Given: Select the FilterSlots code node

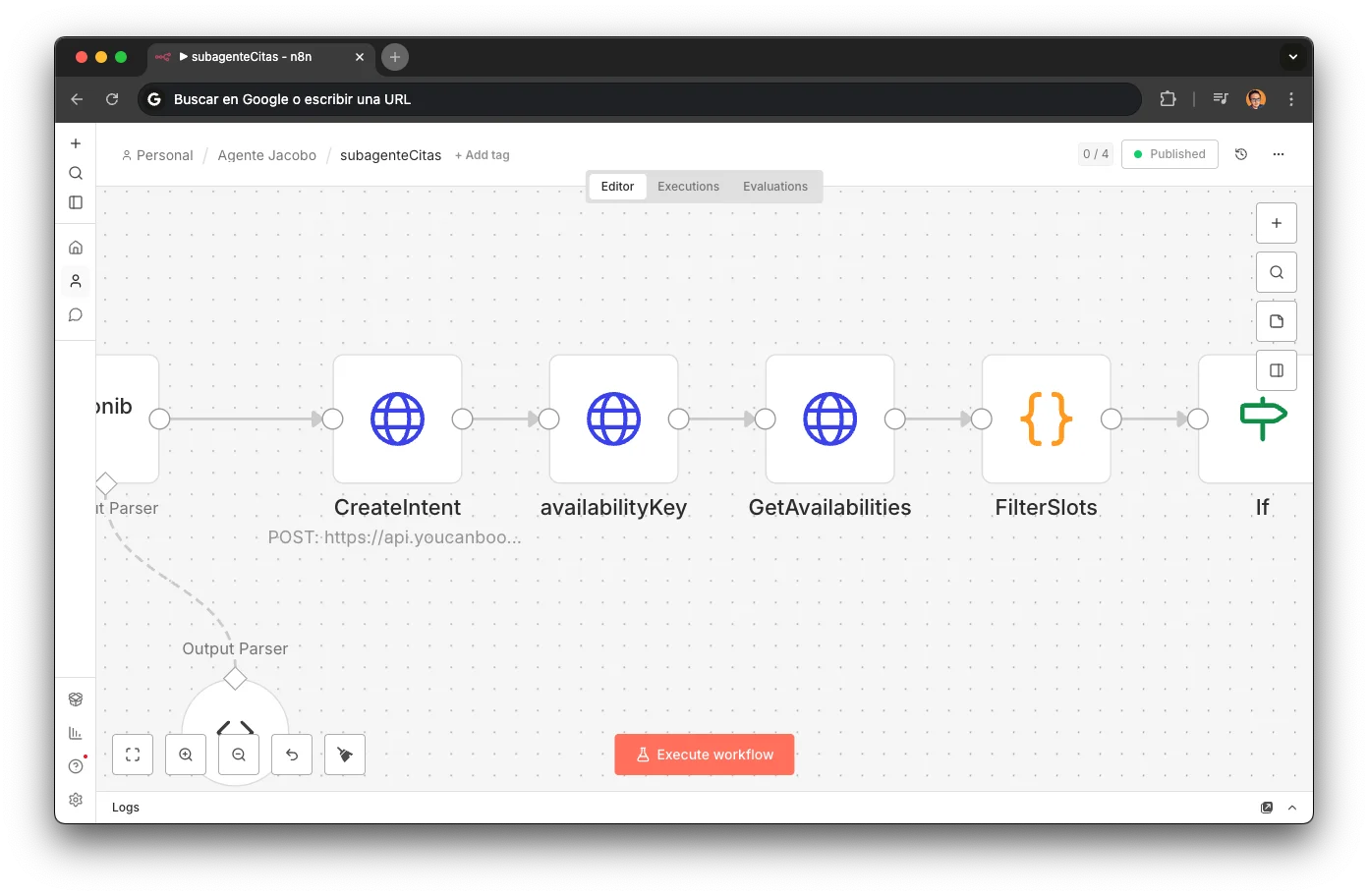Looking at the screenshot, I should (1046, 419).
